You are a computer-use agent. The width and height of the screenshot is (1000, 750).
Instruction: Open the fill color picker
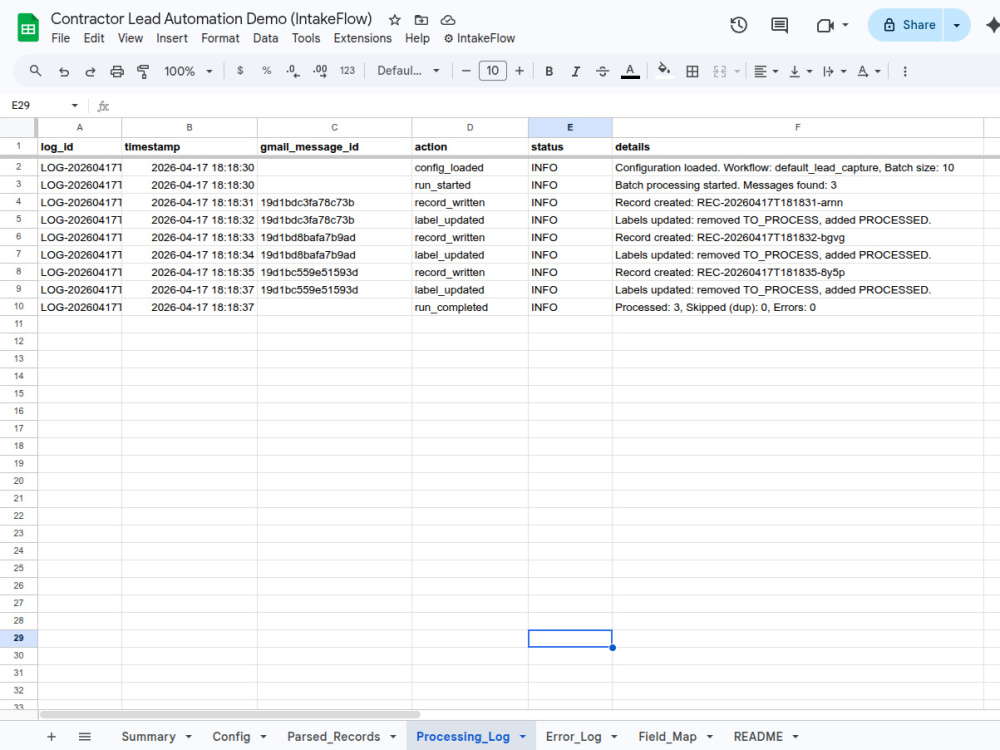pos(664,71)
